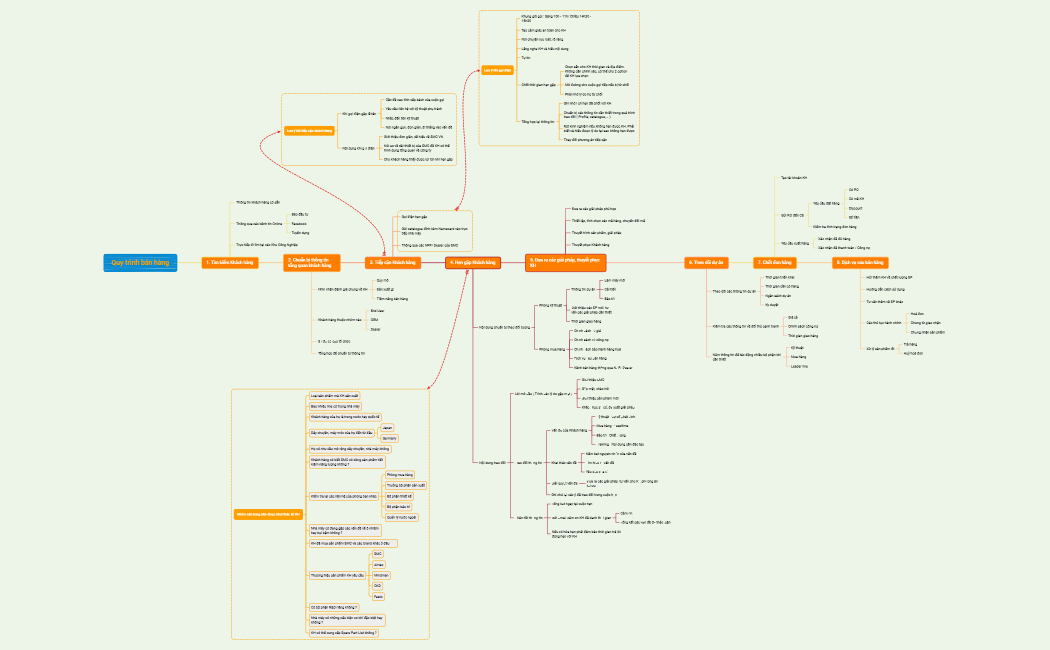Image resolution: width=1050 pixels, height=650 pixels.
Task: Select the "DUC" brand node
Action: pyautogui.click(x=376, y=553)
